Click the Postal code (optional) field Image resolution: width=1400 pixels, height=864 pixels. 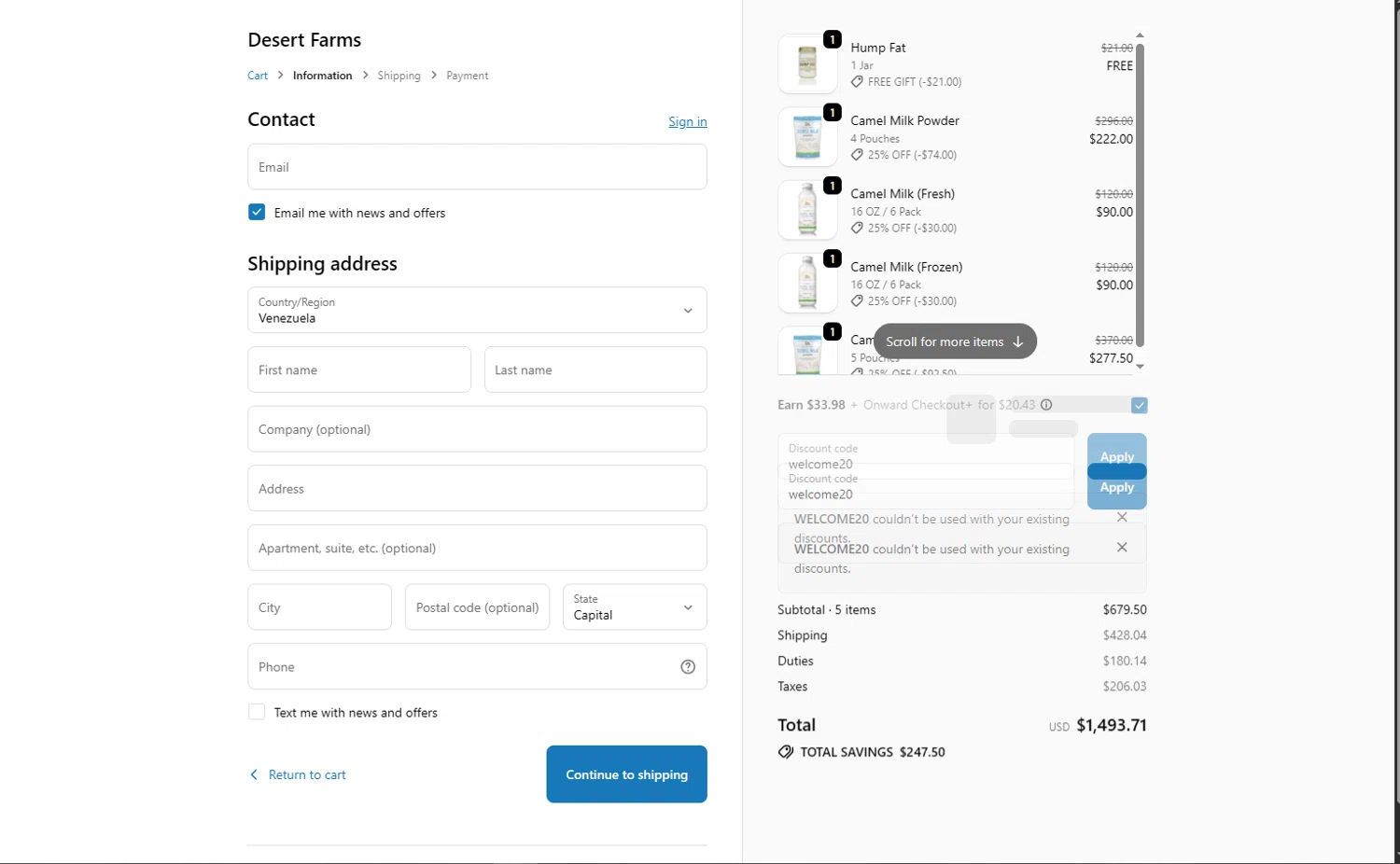(x=477, y=606)
